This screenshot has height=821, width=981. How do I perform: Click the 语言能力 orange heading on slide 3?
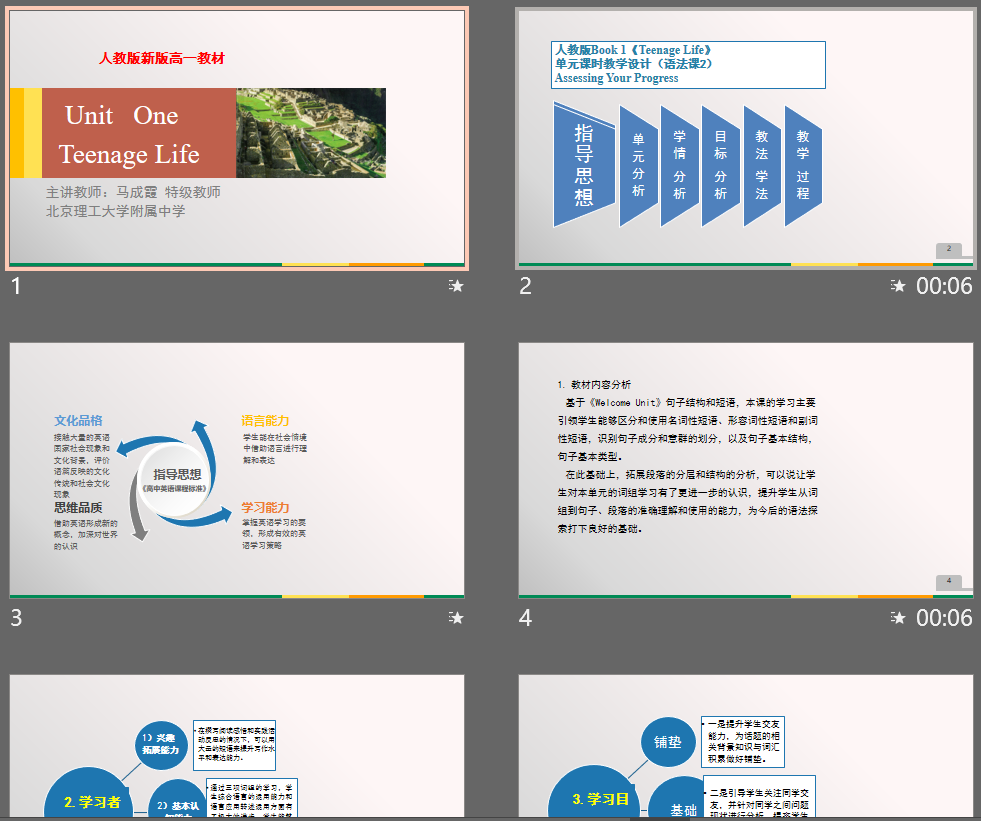(x=265, y=421)
